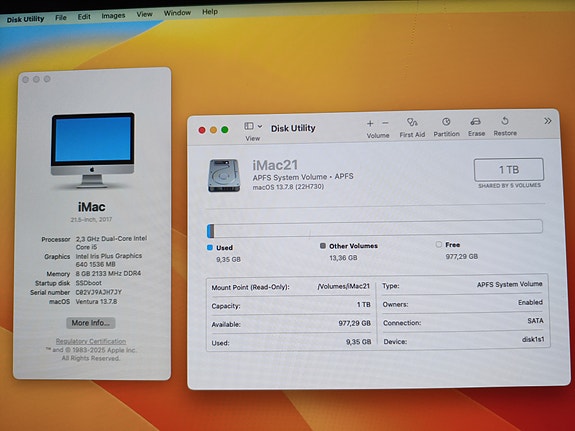575x431 pixels.
Task: Remove volume with minus icon
Action: [x=385, y=123]
